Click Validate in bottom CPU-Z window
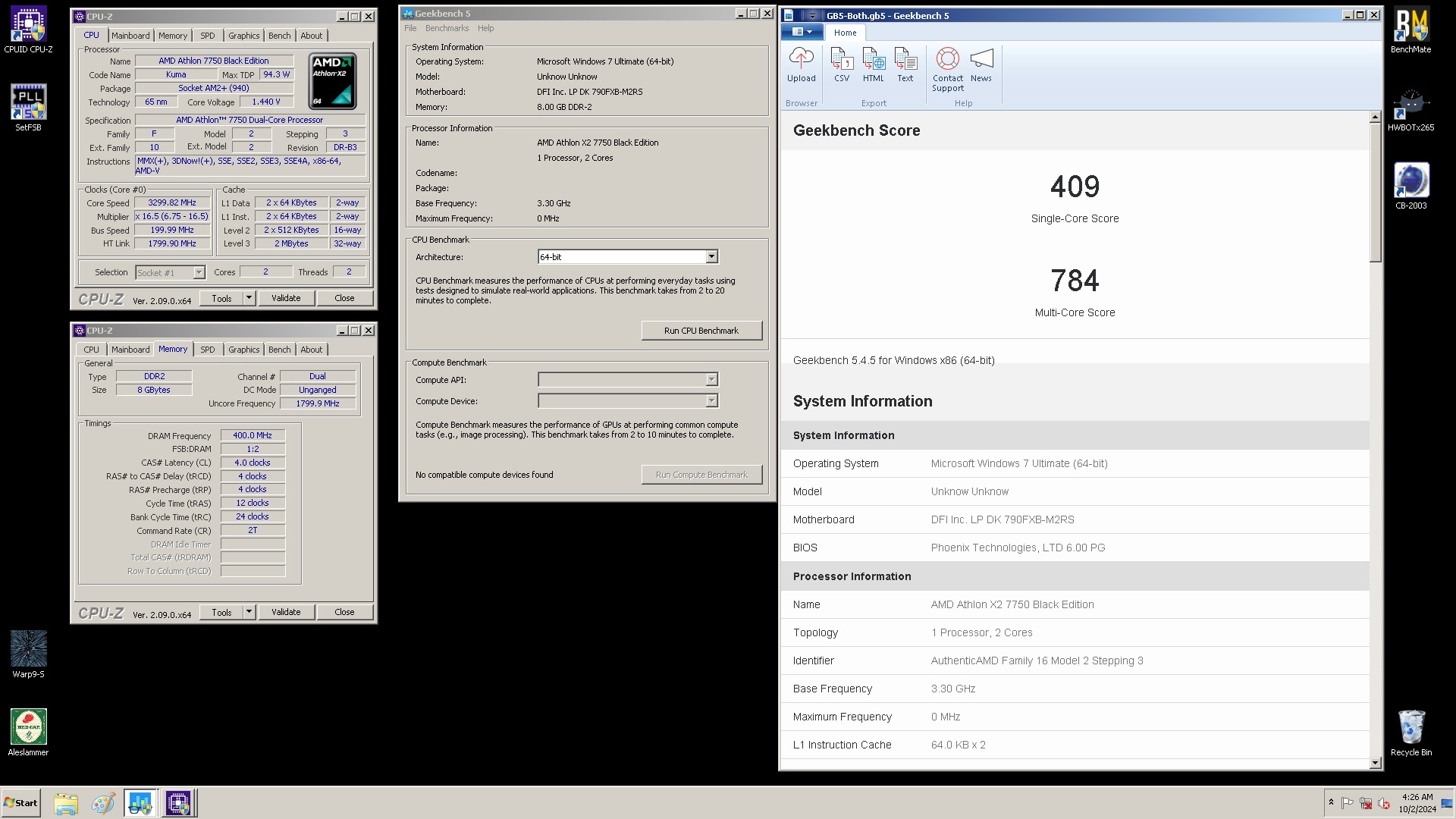The width and height of the screenshot is (1456, 819). pyautogui.click(x=286, y=612)
